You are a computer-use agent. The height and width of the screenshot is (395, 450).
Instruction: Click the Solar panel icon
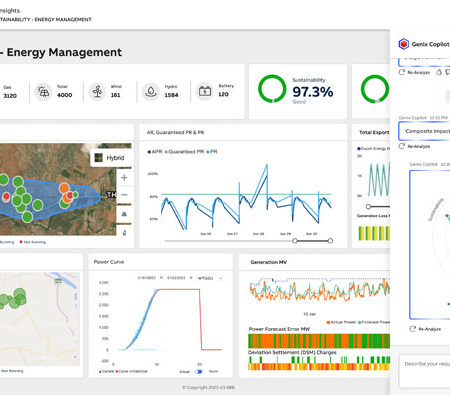(x=43, y=91)
